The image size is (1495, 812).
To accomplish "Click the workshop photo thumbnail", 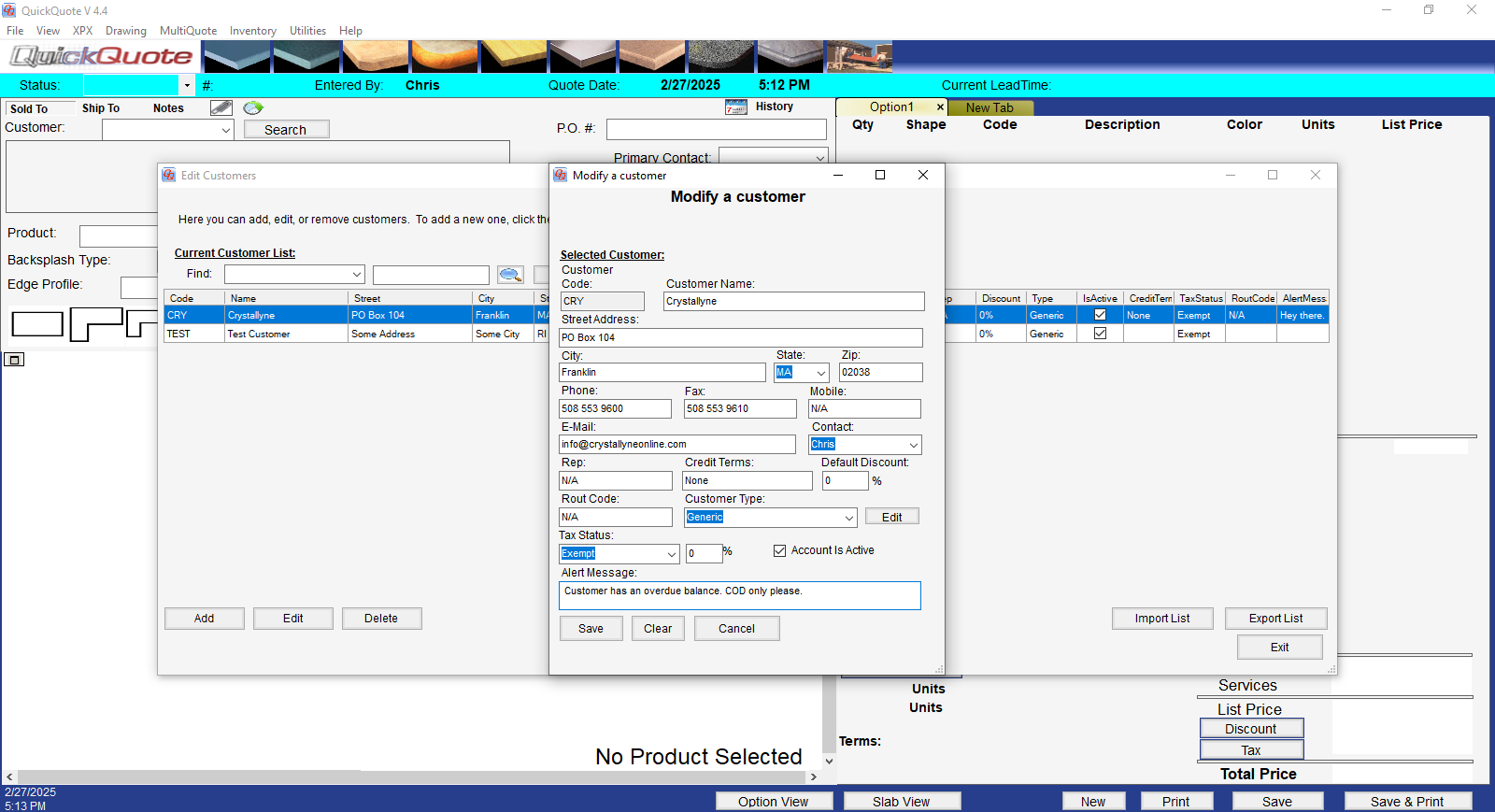I will [860, 57].
